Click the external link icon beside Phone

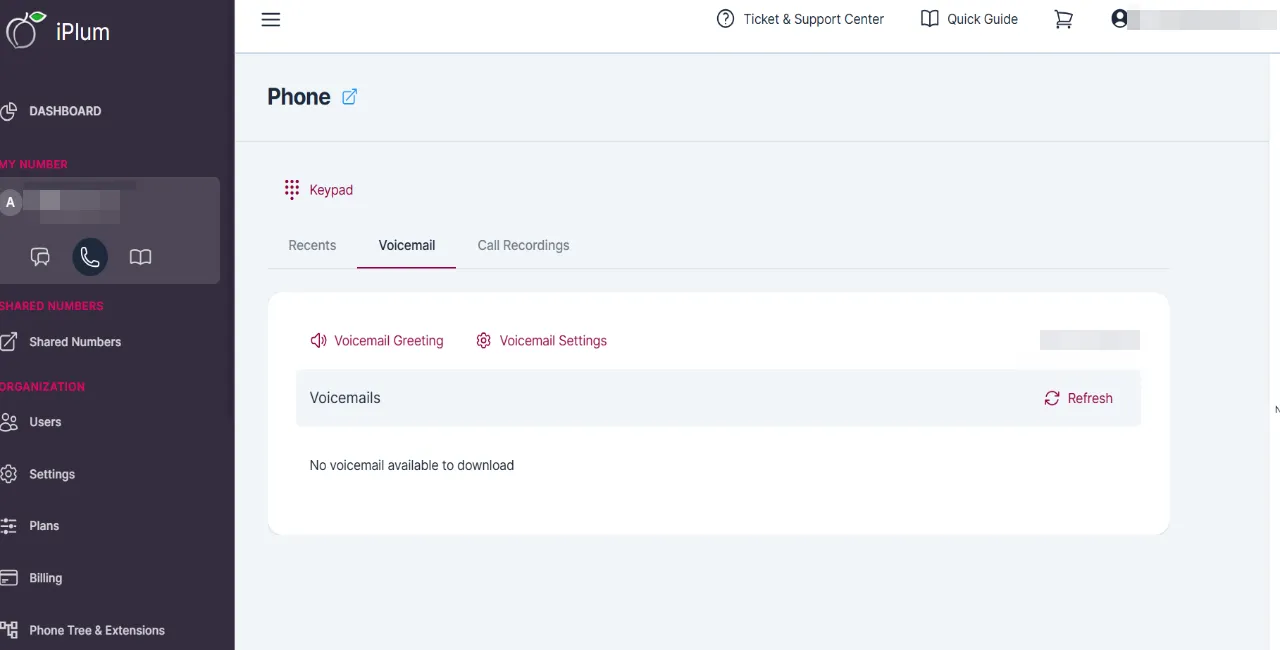point(350,97)
